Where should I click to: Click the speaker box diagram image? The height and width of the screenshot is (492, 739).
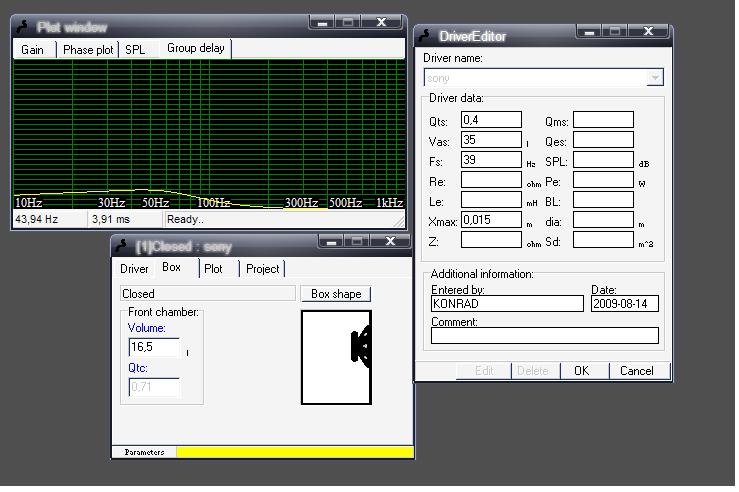click(337, 357)
